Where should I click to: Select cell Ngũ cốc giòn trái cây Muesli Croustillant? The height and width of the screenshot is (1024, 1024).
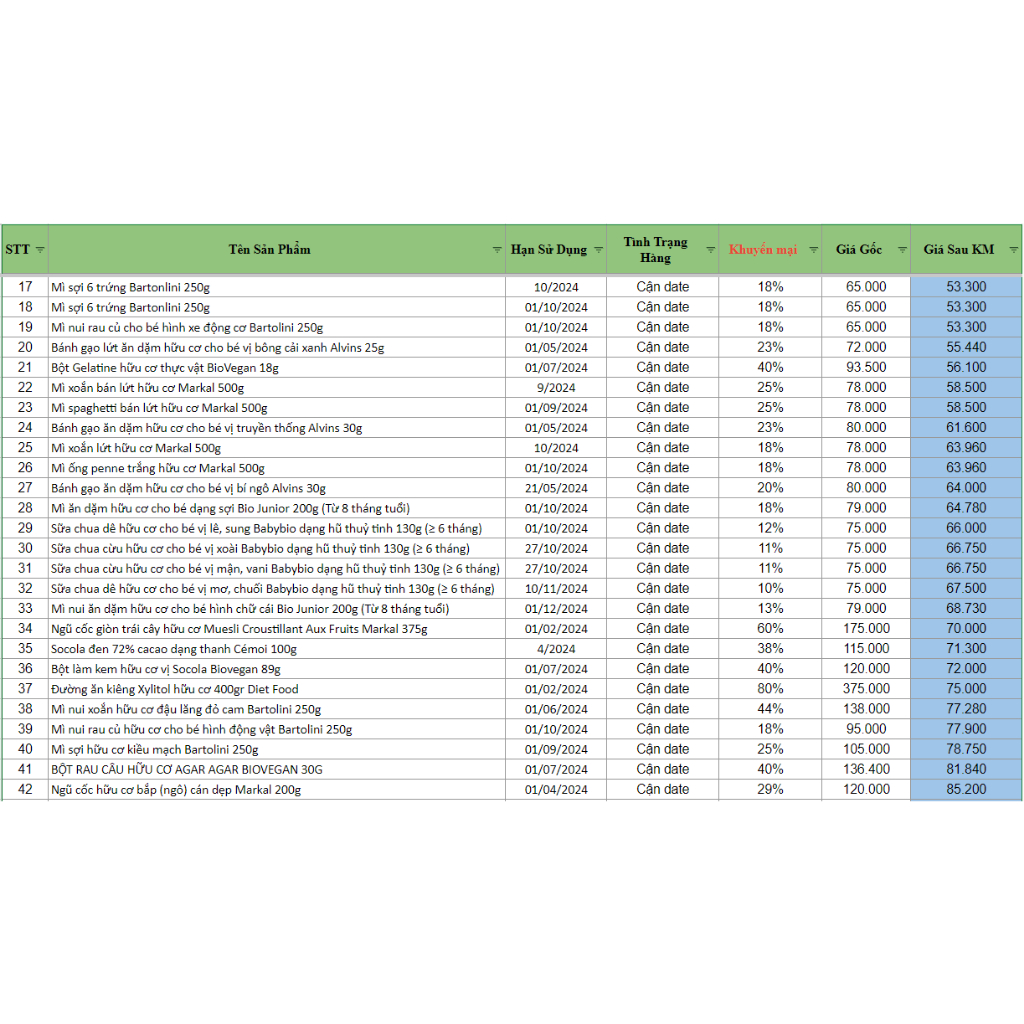(276, 629)
